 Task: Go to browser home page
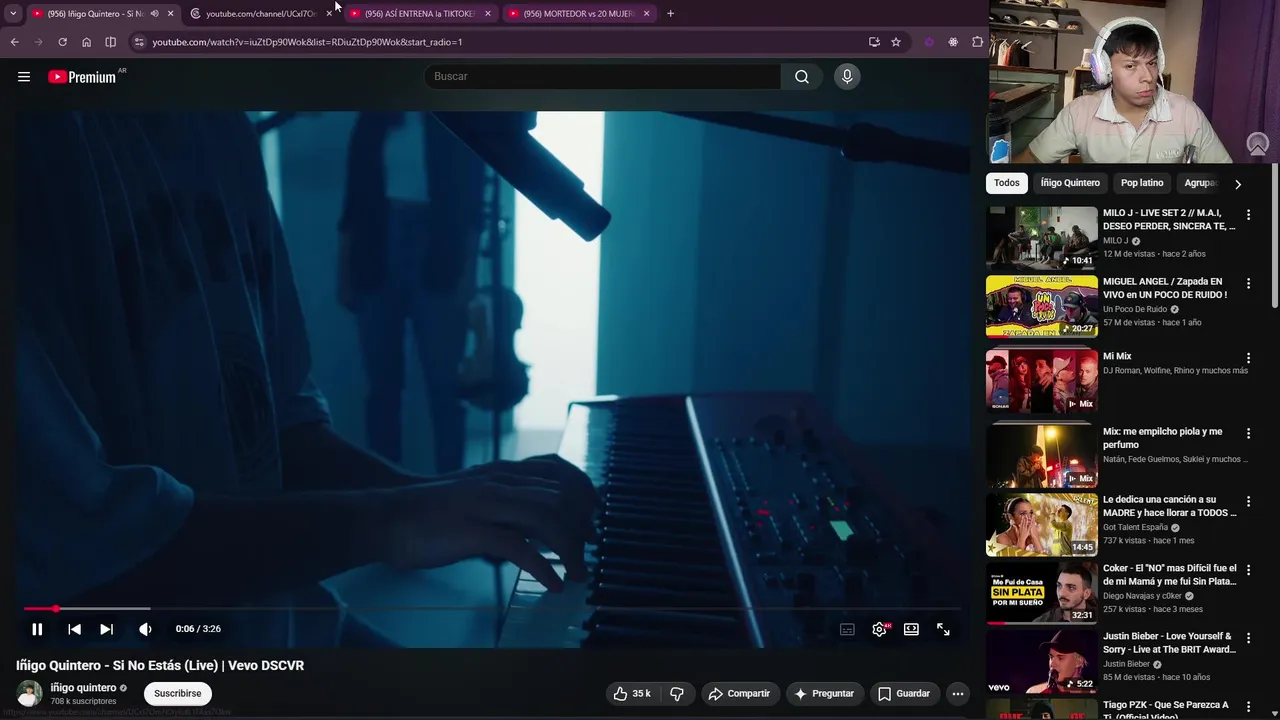coord(86,42)
